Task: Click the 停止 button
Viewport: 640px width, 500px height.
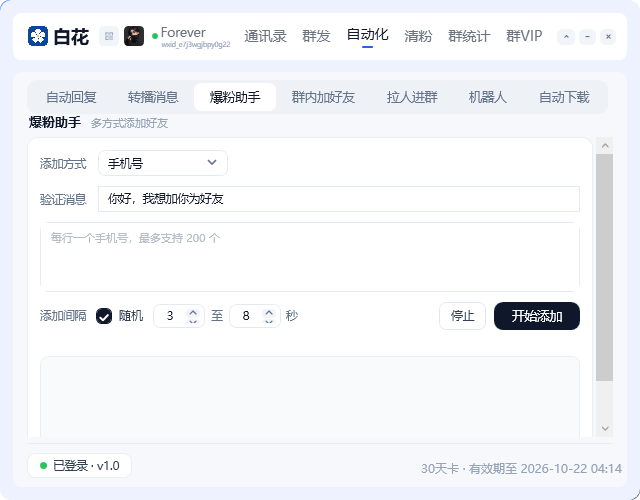Action: [x=462, y=316]
